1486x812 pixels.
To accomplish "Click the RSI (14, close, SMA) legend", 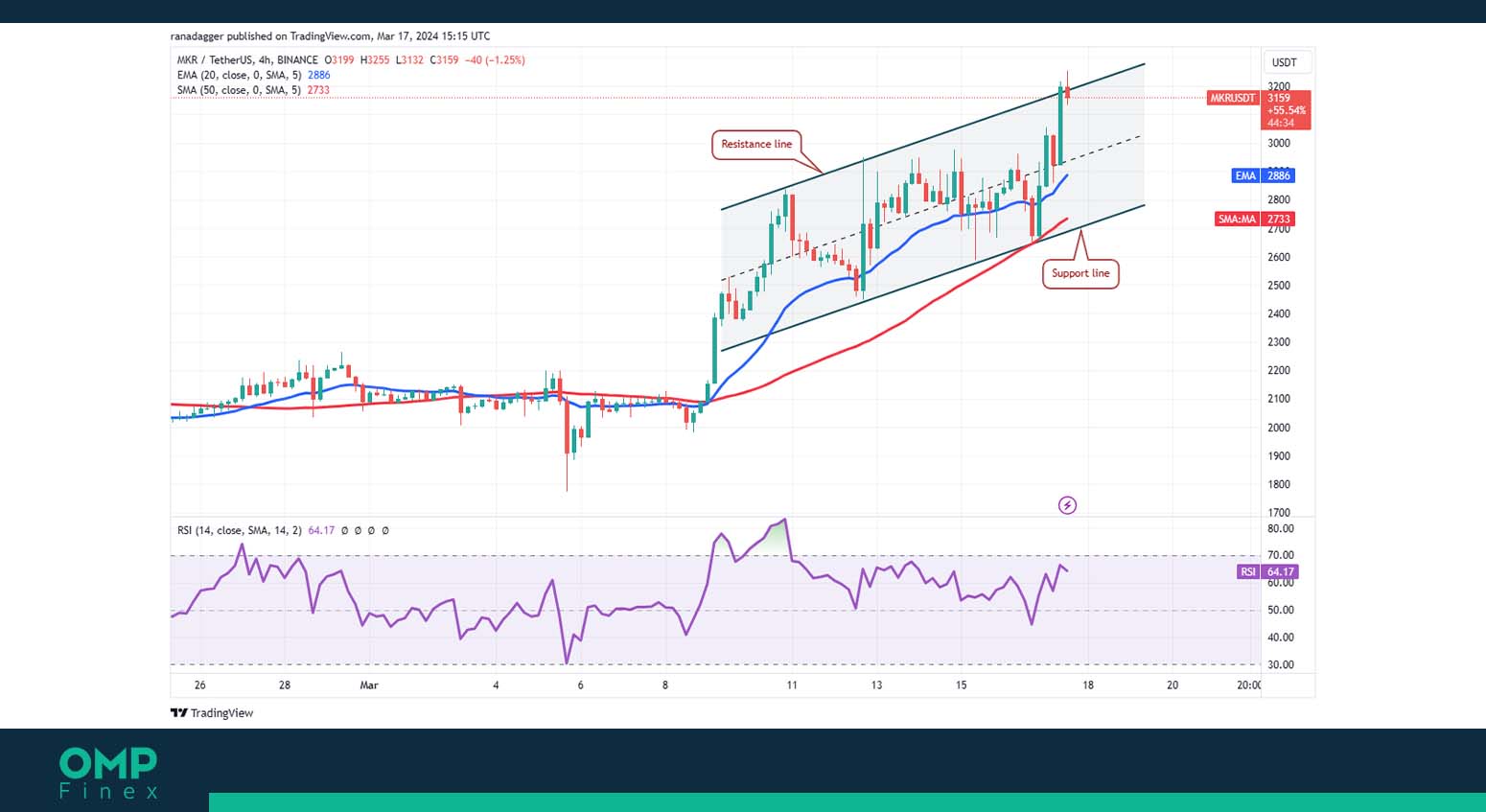I will 241,530.
